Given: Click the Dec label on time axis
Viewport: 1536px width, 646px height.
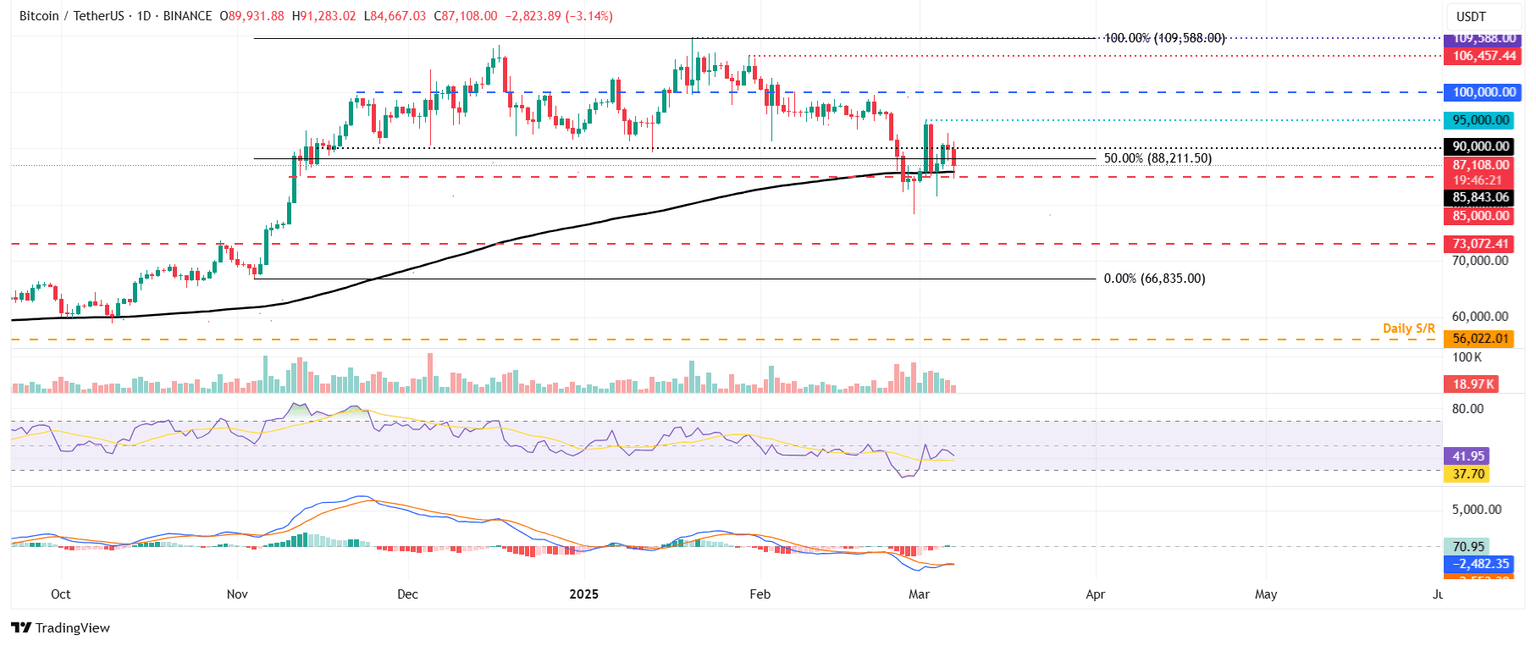Looking at the screenshot, I should click(408, 593).
